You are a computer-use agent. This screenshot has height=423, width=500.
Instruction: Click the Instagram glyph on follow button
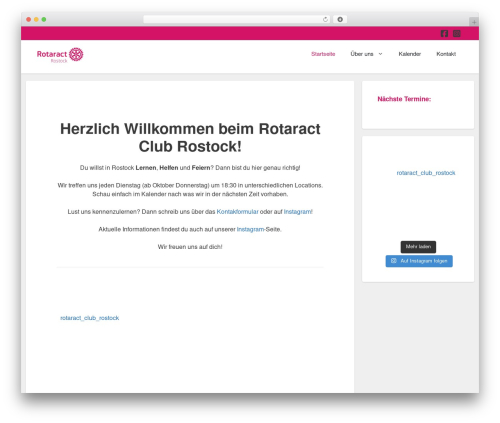pyautogui.click(x=394, y=261)
